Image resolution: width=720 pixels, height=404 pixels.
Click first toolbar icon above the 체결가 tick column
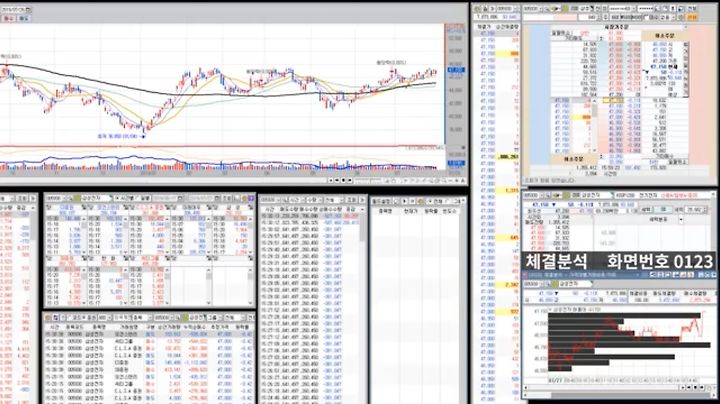pos(478,8)
